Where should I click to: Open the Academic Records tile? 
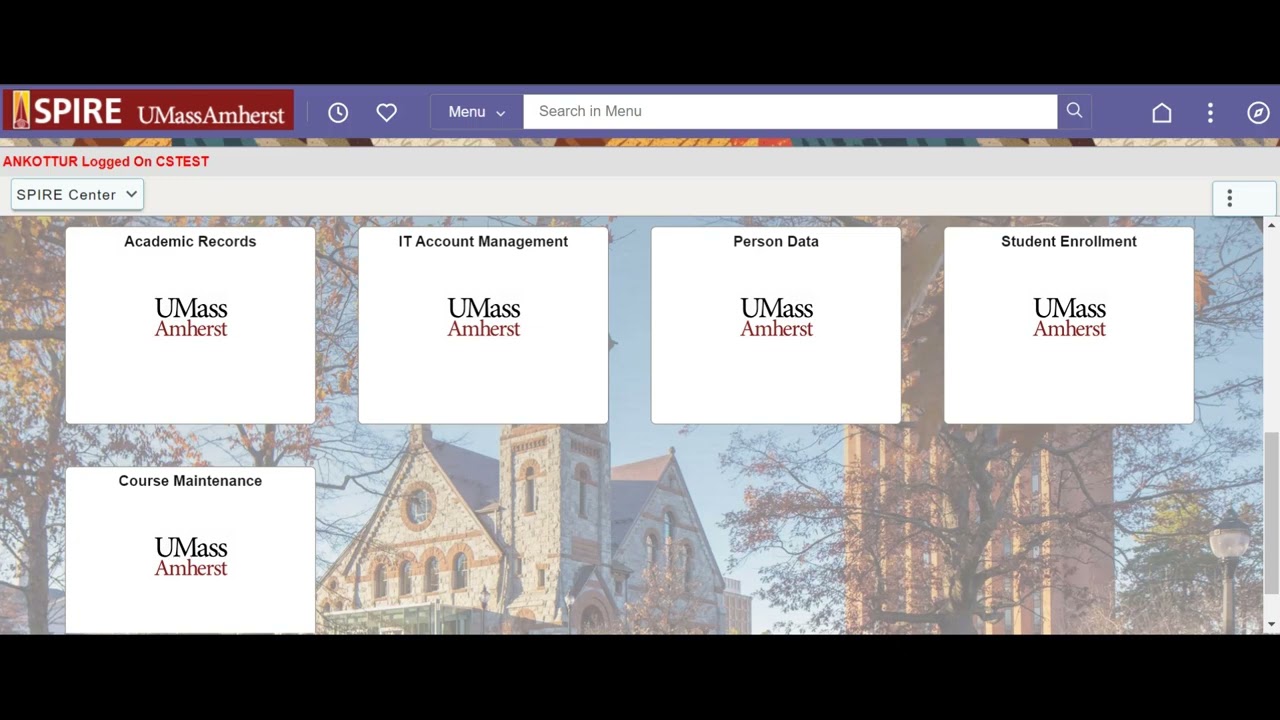pyautogui.click(x=190, y=325)
